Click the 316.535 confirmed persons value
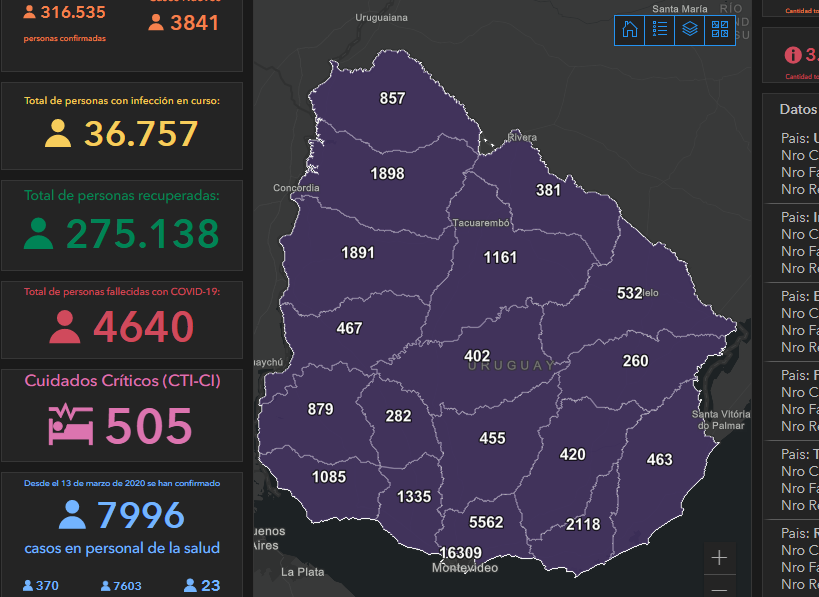 pyautogui.click(x=73, y=12)
